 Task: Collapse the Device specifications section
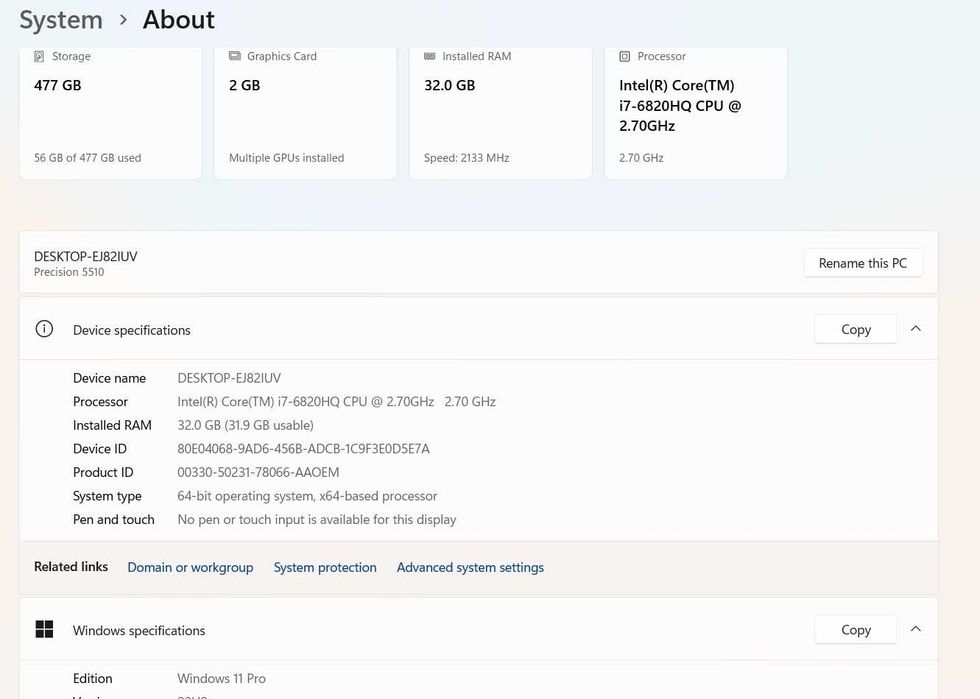[916, 328]
